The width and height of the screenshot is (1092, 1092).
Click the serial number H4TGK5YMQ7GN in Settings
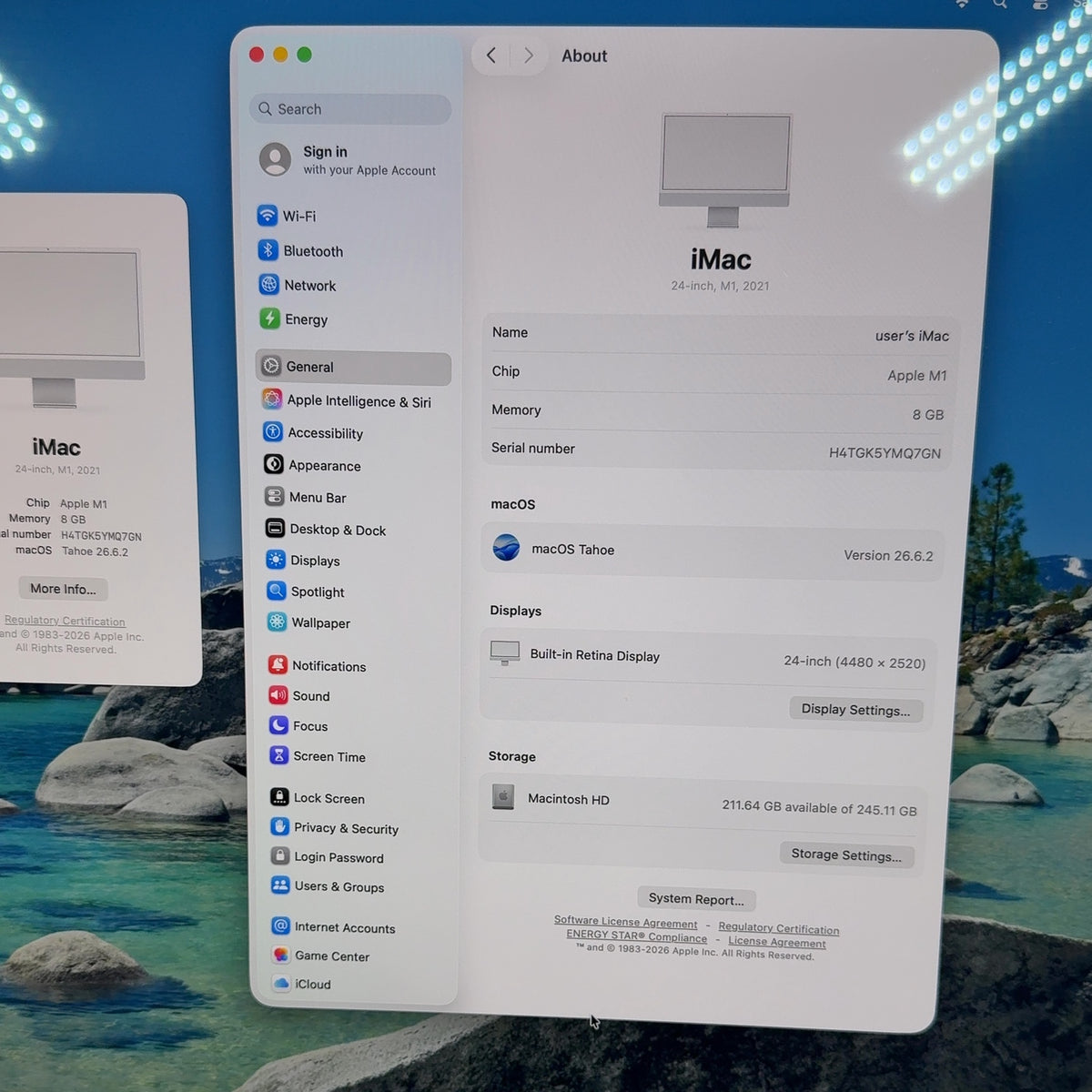click(885, 453)
